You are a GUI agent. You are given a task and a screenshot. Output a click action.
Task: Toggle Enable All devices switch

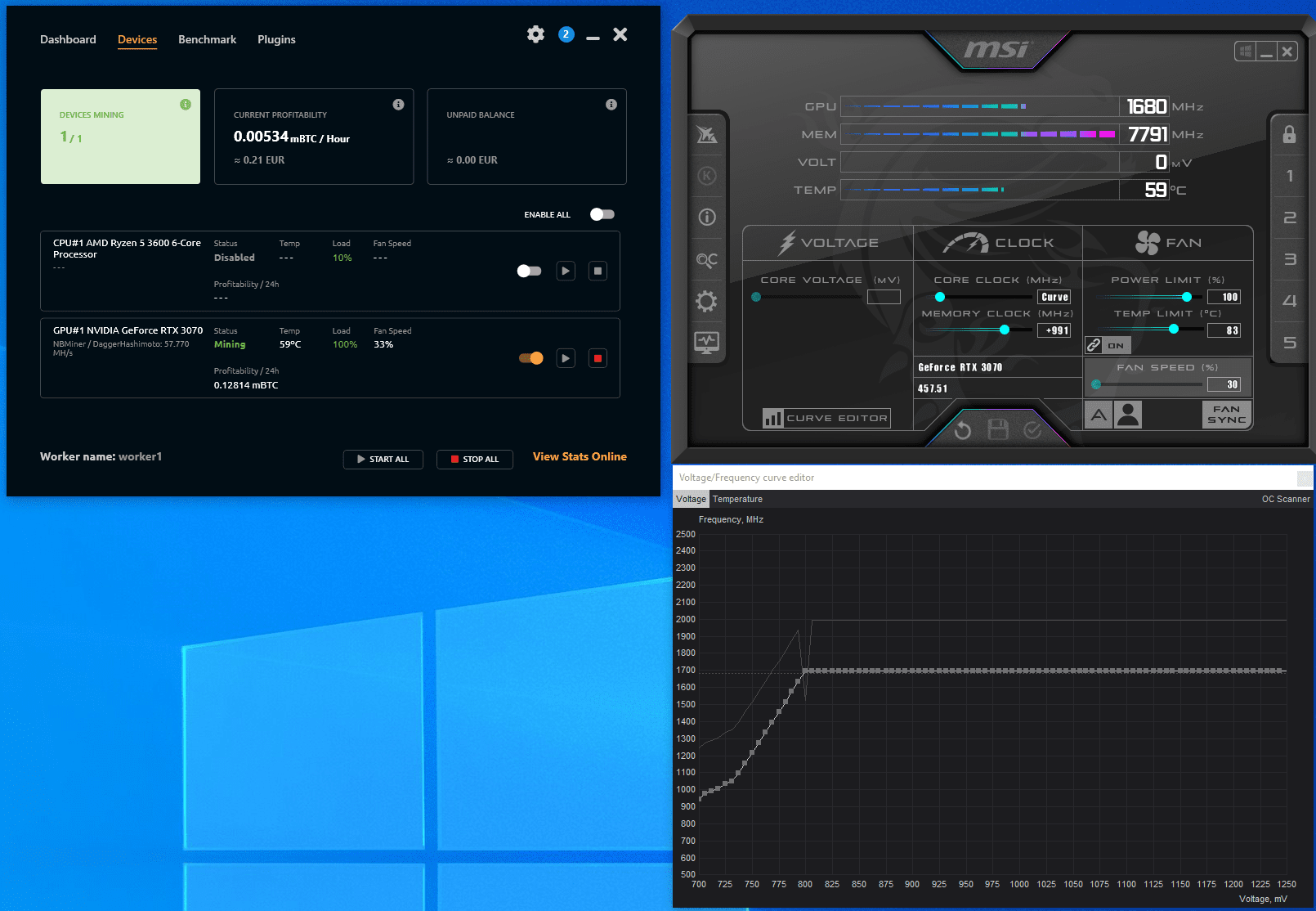tap(602, 214)
